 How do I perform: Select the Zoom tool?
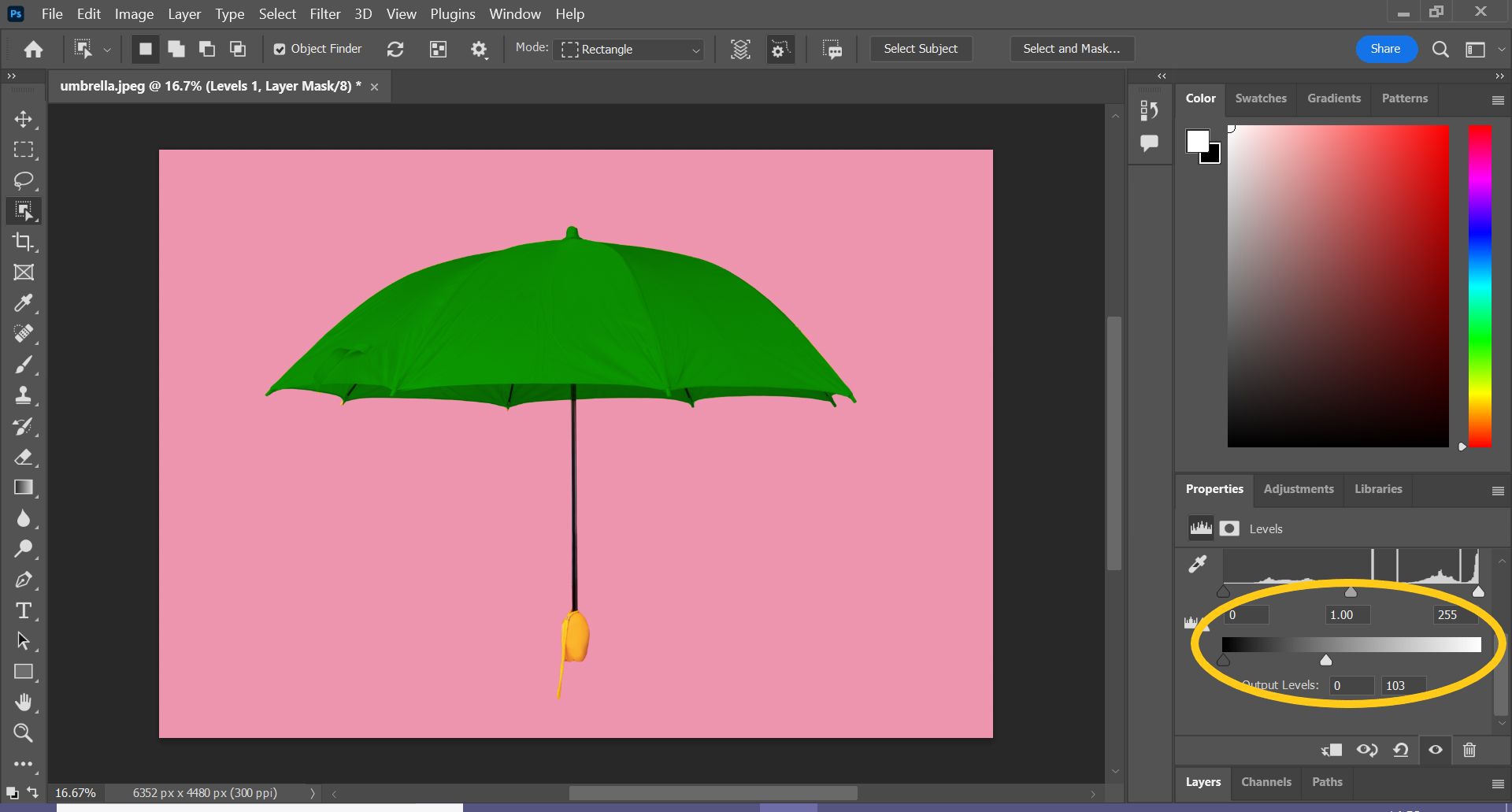[24, 733]
